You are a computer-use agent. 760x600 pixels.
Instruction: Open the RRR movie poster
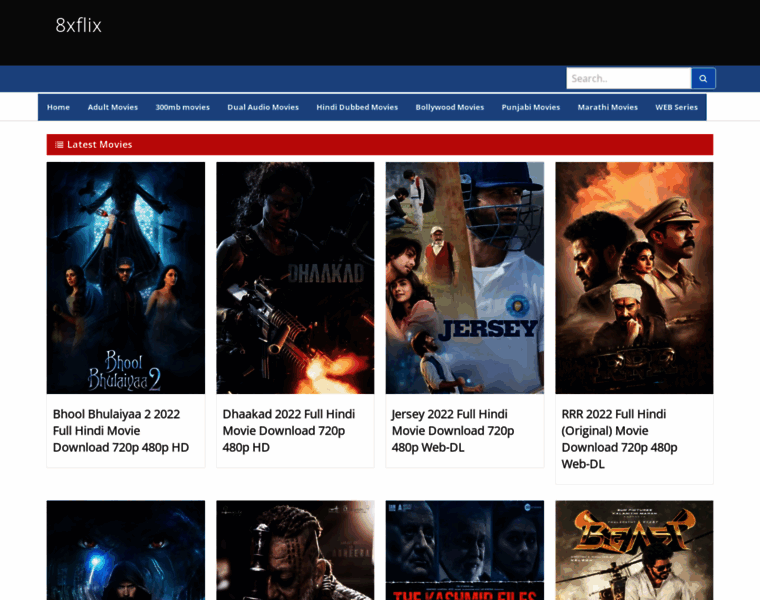634,278
